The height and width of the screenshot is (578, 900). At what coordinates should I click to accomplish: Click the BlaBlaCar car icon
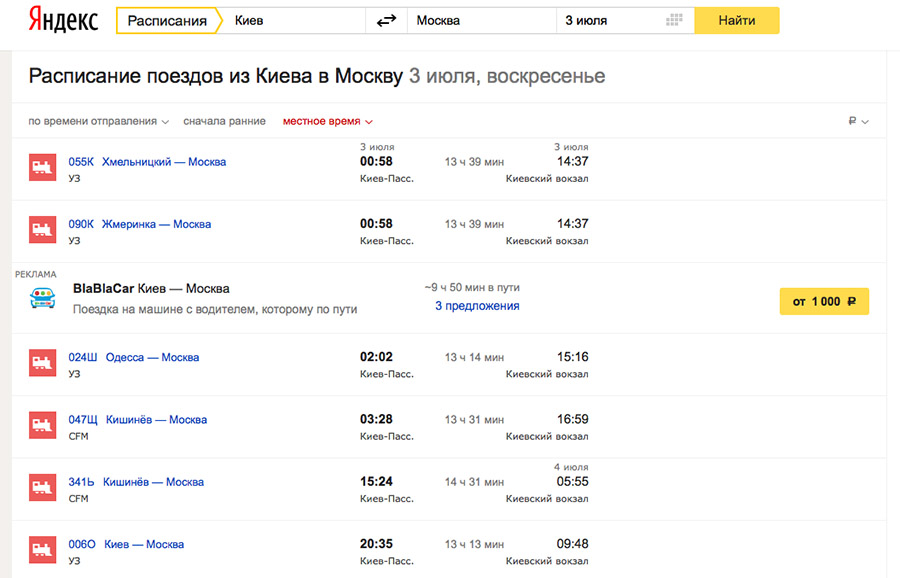(x=42, y=297)
